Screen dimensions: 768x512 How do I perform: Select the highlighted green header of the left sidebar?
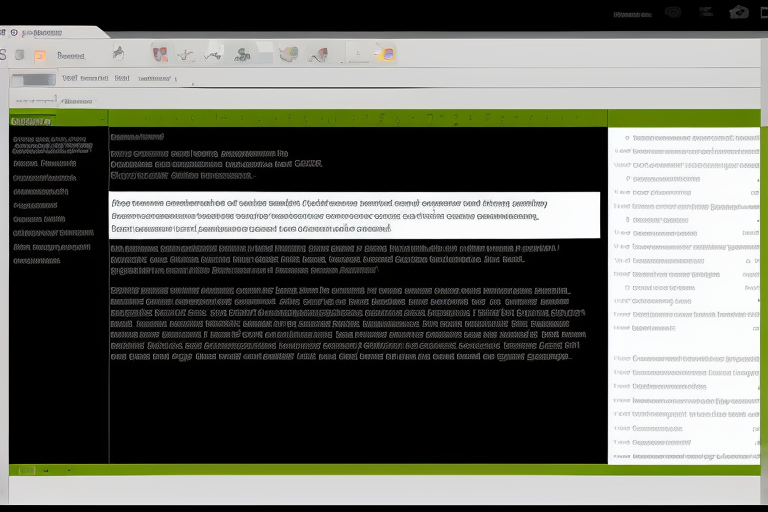pos(30,121)
